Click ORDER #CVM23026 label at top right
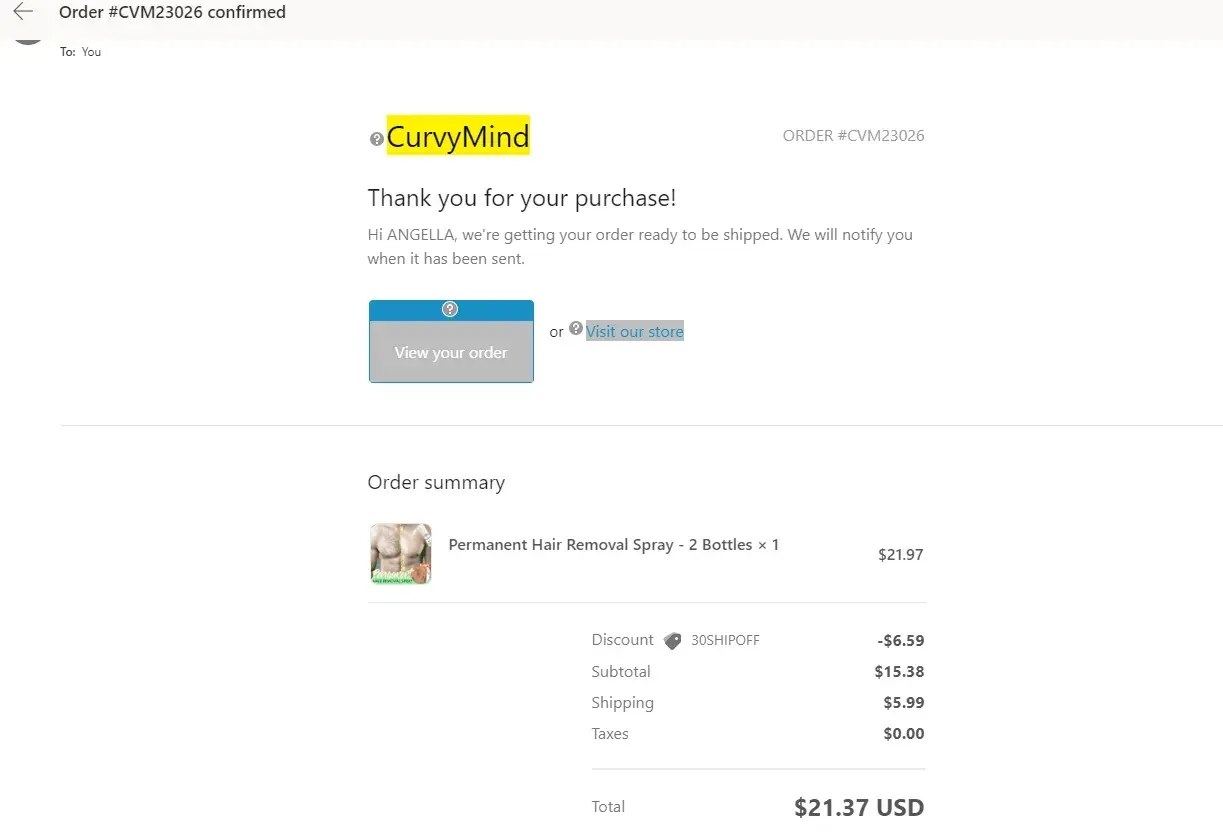 click(853, 136)
